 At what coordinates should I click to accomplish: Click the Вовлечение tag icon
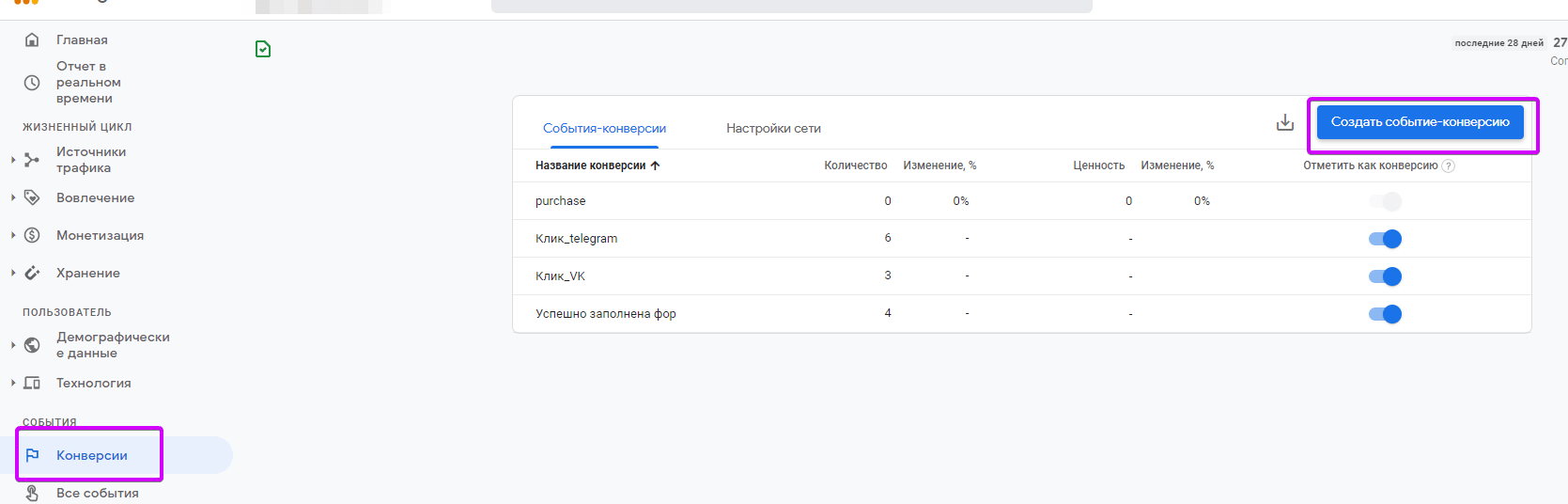(32, 197)
